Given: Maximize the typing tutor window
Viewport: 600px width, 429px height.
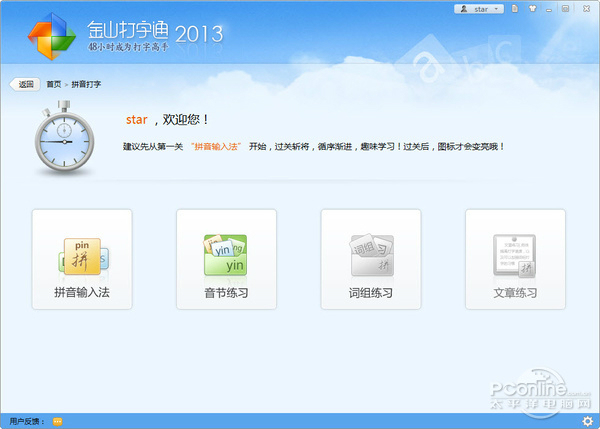Looking at the screenshot, I should tap(566, 8).
